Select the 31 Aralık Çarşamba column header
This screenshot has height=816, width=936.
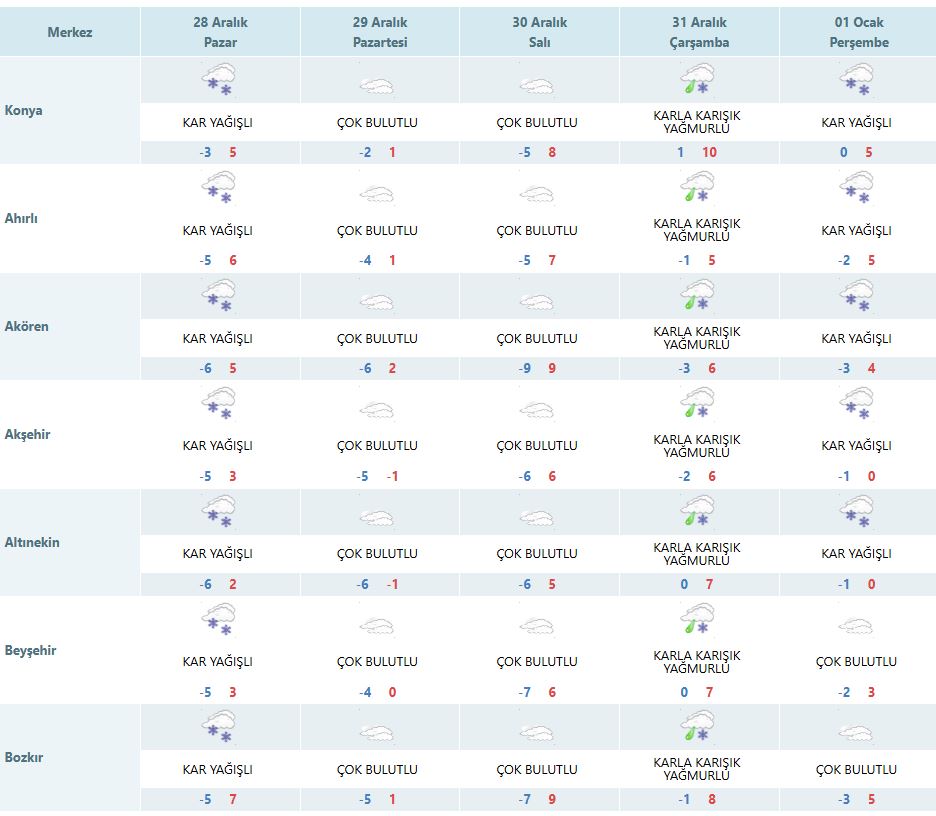point(699,33)
